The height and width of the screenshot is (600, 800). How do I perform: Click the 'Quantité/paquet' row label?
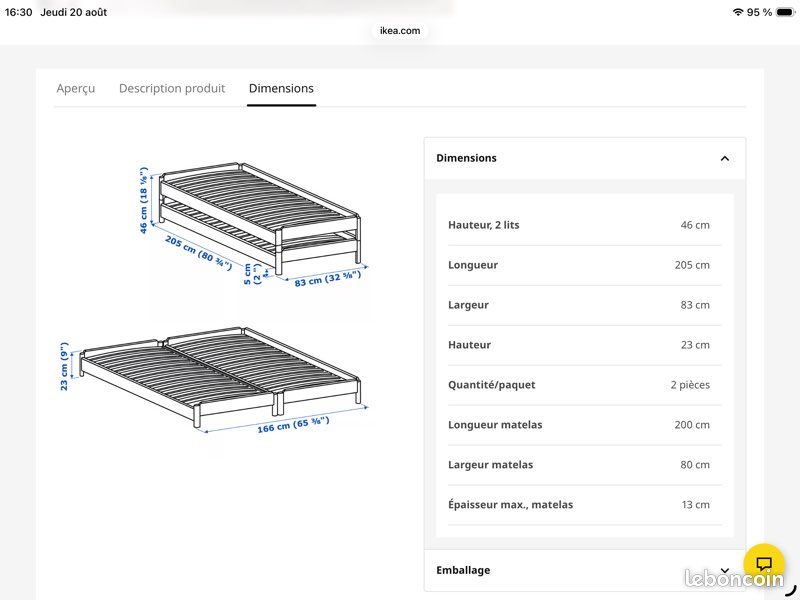(x=492, y=385)
